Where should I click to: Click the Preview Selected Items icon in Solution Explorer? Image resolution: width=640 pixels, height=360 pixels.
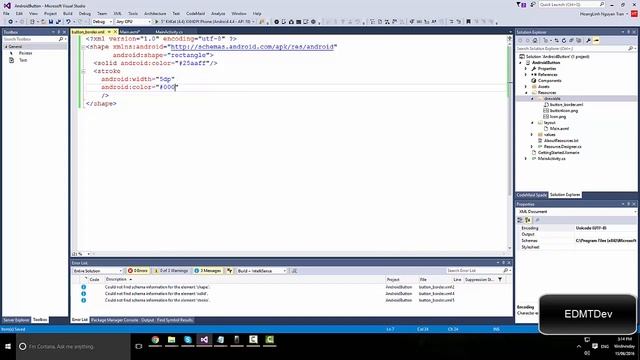[x=596, y=40]
